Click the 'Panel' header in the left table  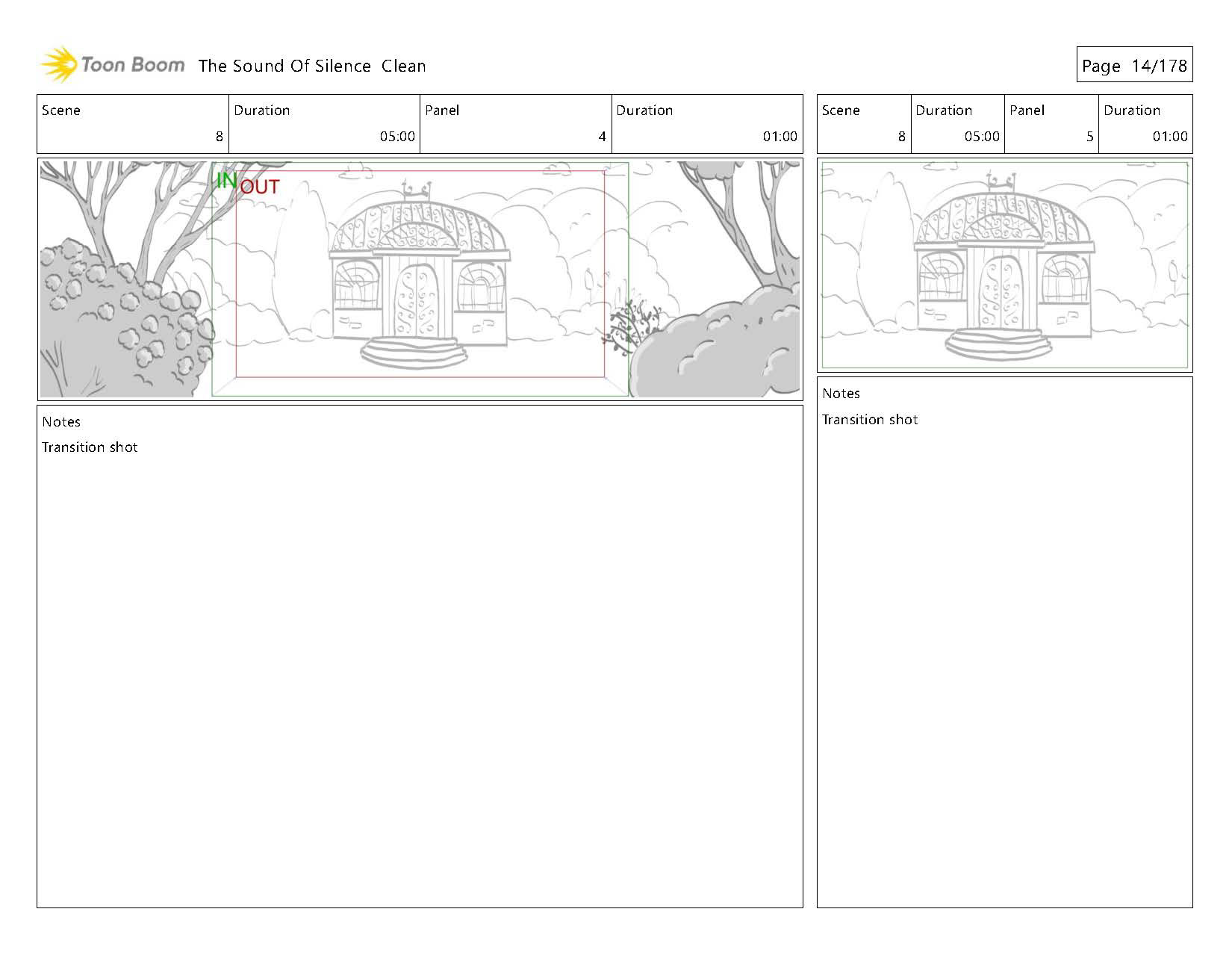(442, 111)
